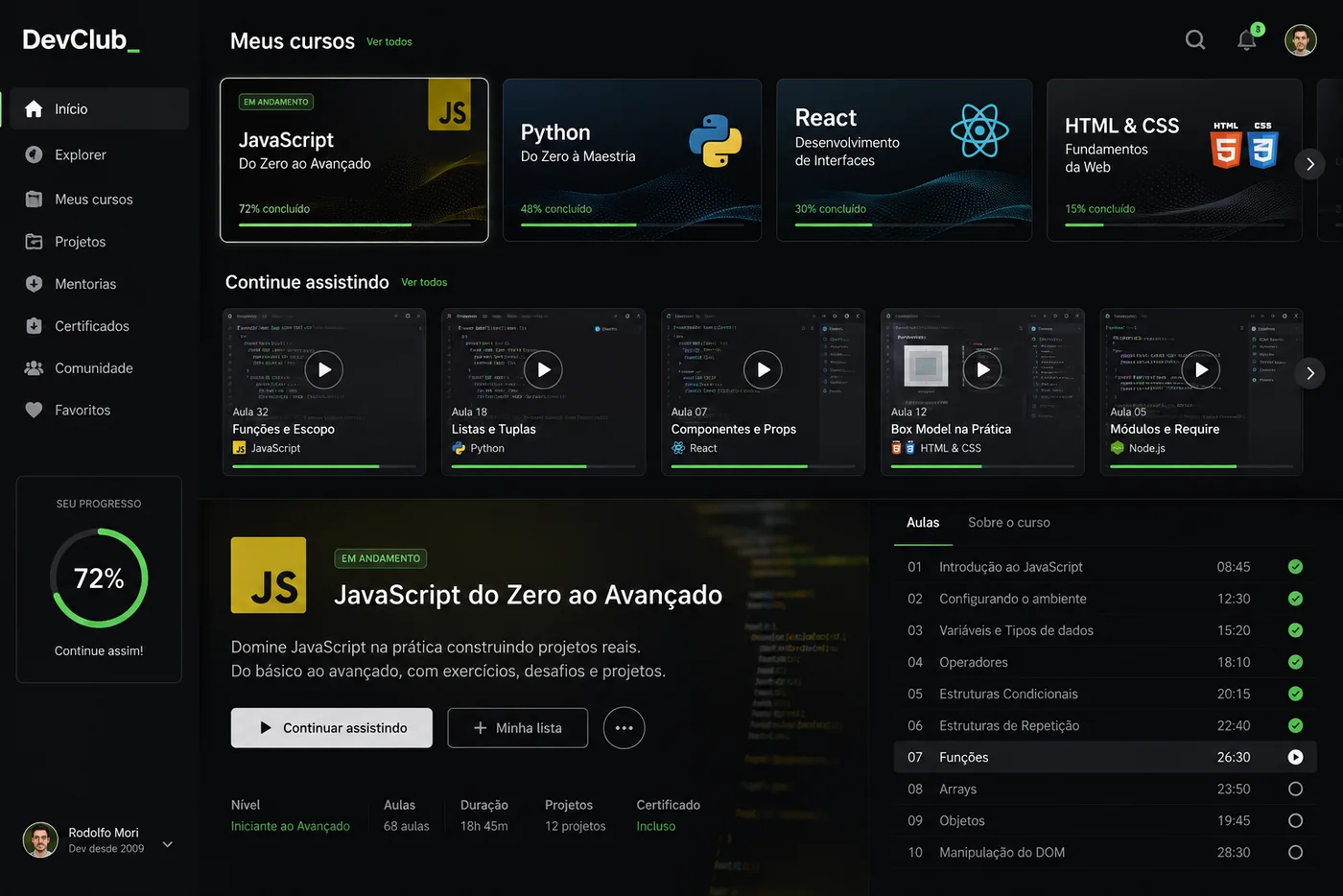The width and height of the screenshot is (1343, 896).
Task: Click the Projetos folder icon
Action: coord(34,242)
